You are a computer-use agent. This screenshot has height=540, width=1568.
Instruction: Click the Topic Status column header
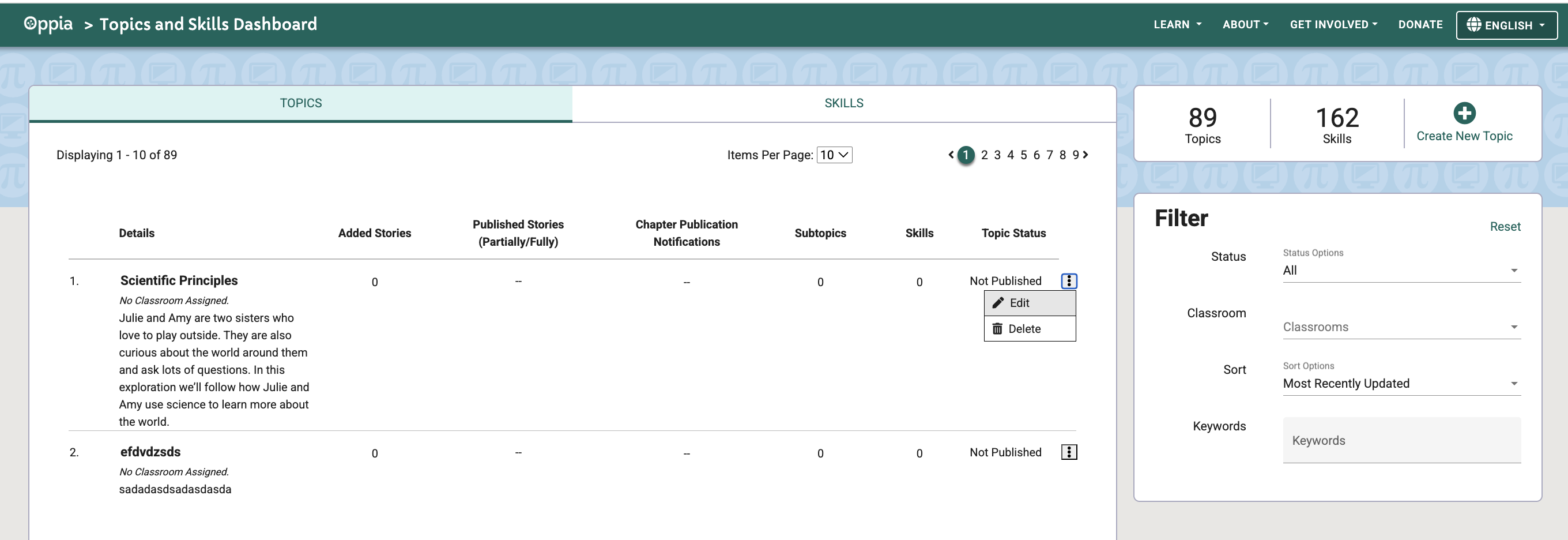1013,233
